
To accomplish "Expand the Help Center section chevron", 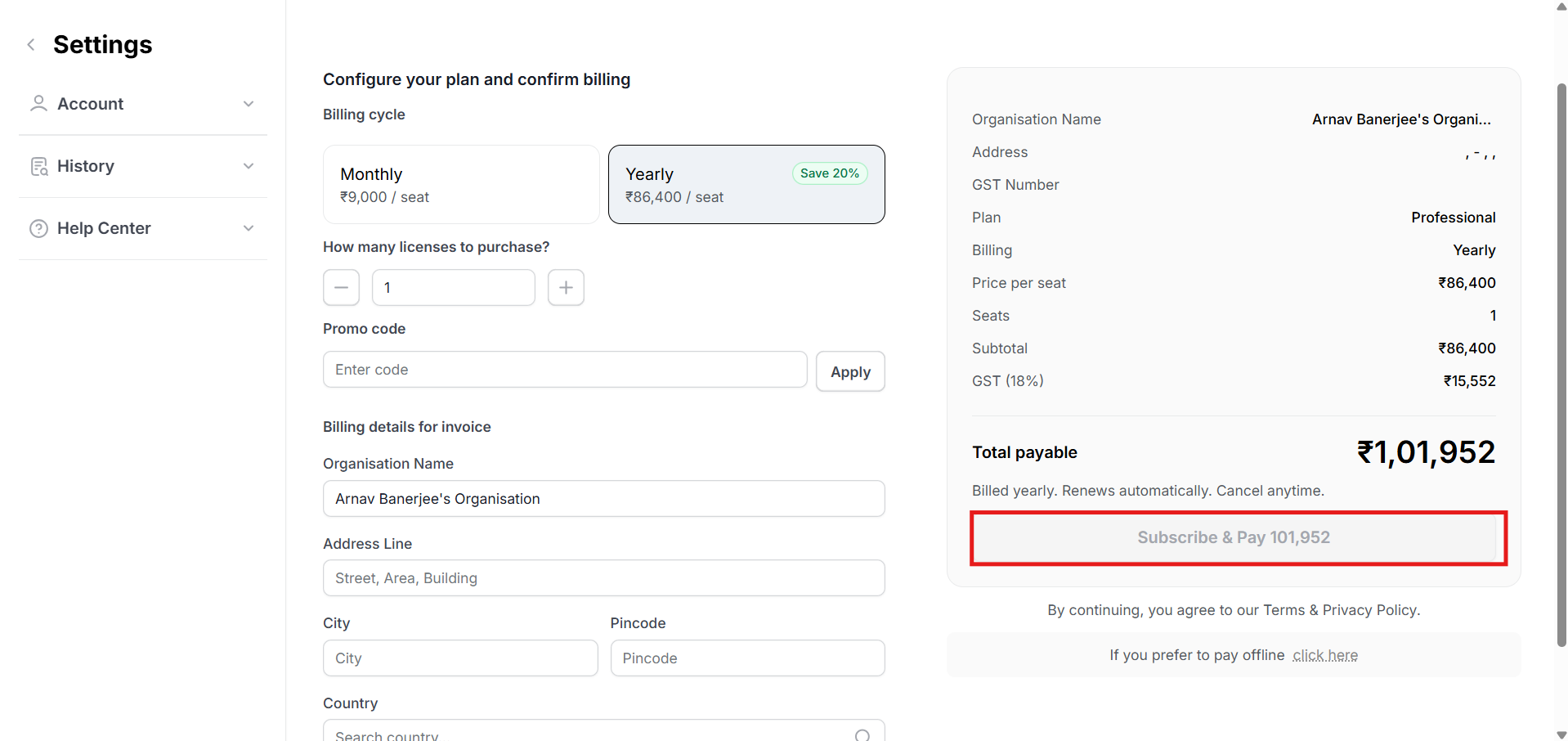I will [x=249, y=228].
